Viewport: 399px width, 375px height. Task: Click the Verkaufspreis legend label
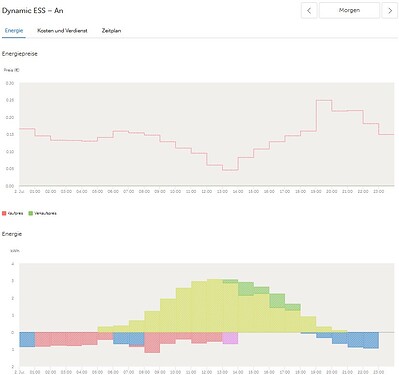pos(45,213)
